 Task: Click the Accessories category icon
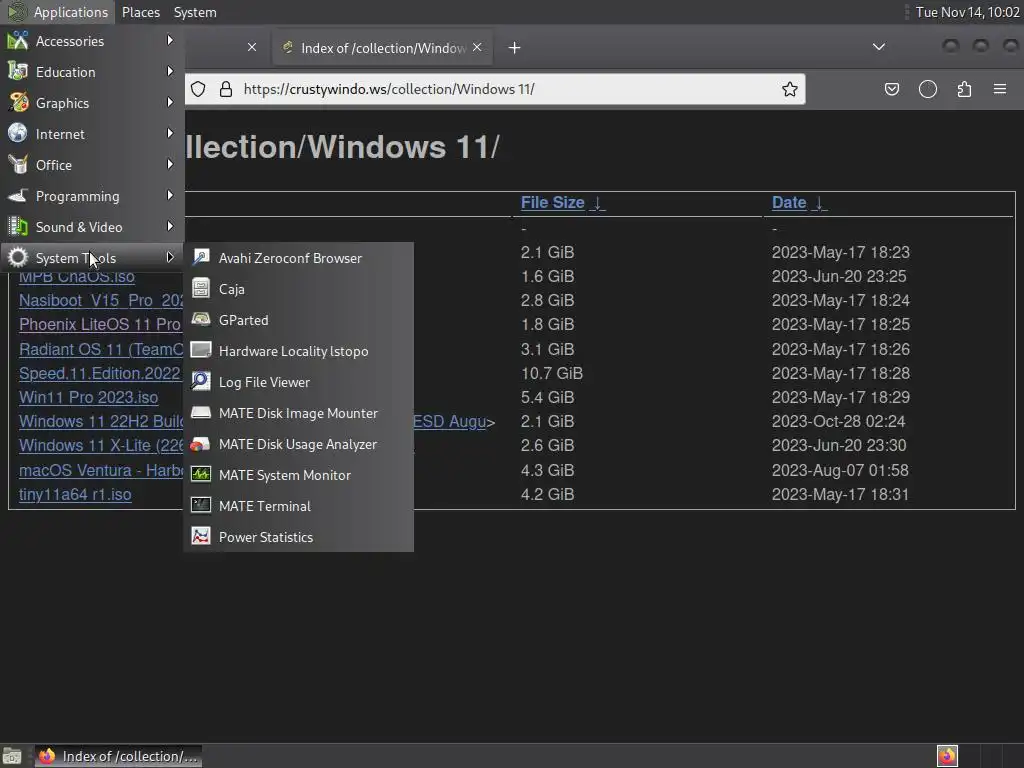18,40
